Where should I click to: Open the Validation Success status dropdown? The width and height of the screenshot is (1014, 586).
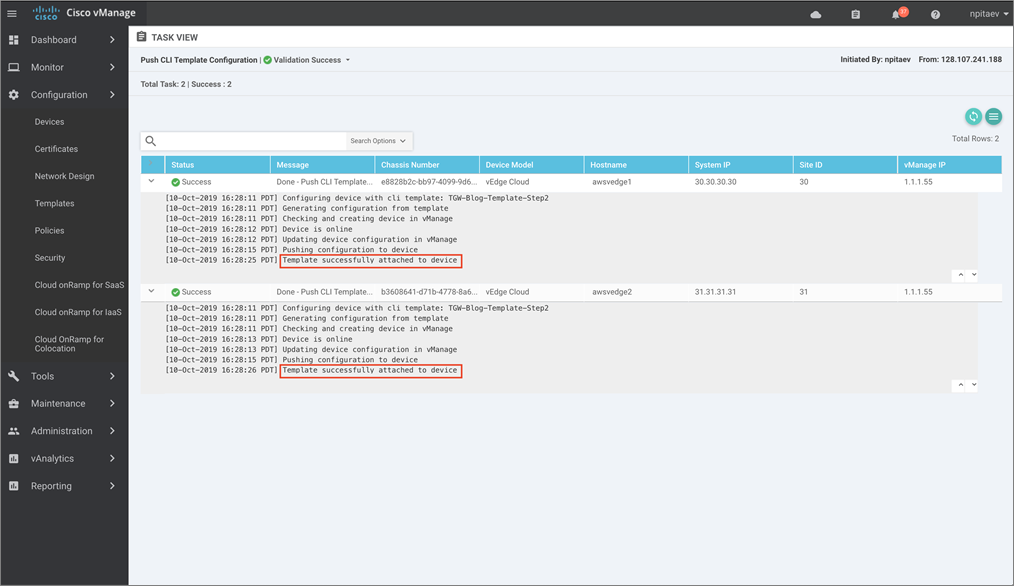(x=347, y=60)
